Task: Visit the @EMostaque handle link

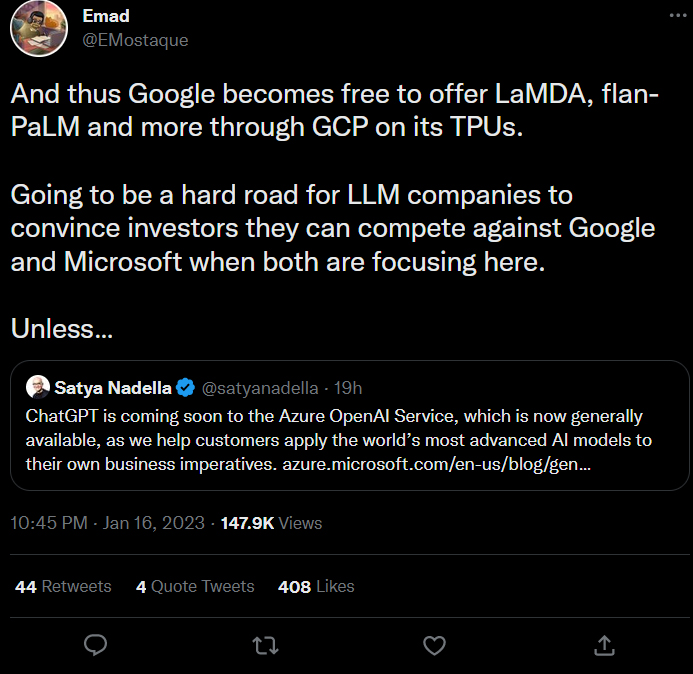Action: [134, 40]
